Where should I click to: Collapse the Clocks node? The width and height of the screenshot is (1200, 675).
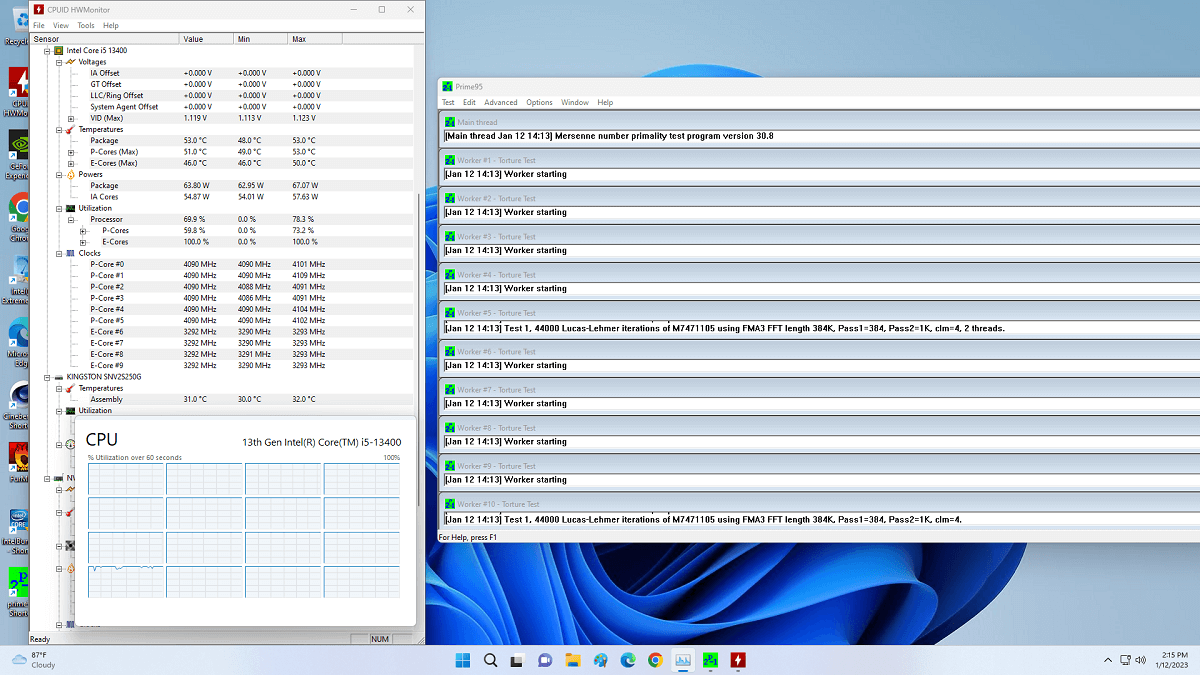pyautogui.click(x=59, y=253)
